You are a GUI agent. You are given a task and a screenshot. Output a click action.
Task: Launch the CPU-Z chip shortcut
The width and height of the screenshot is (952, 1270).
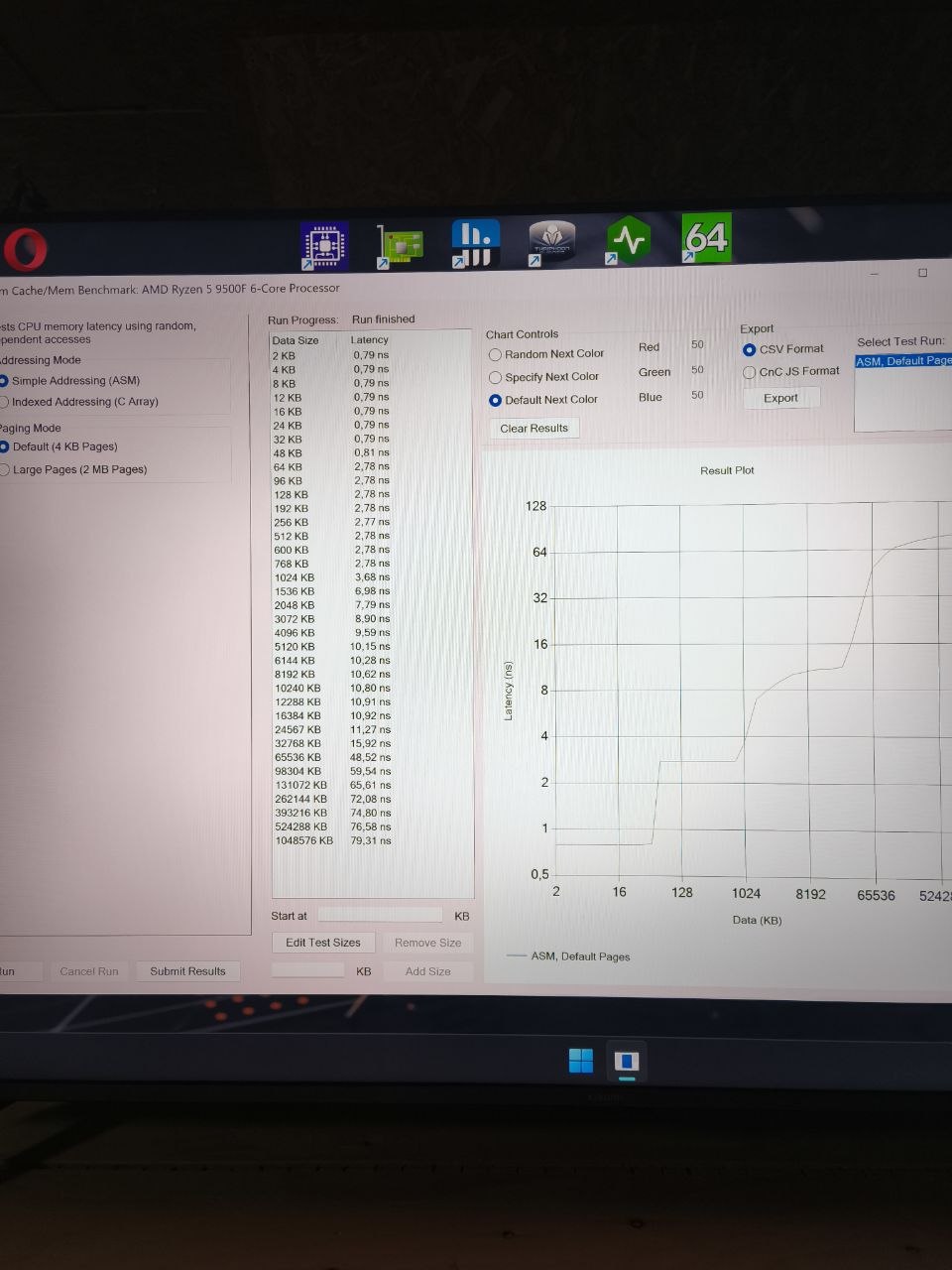click(x=324, y=245)
